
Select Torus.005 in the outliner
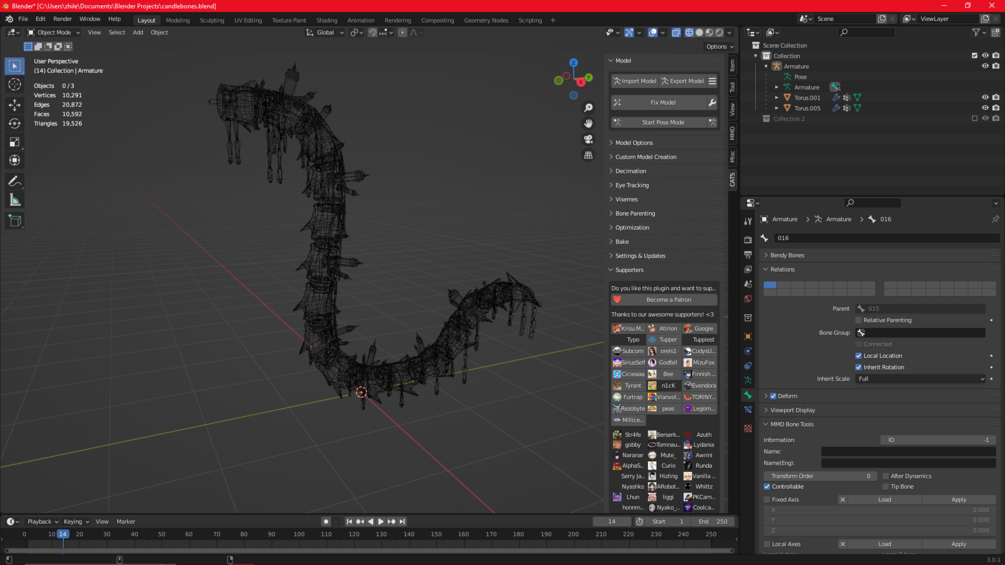[807, 108]
